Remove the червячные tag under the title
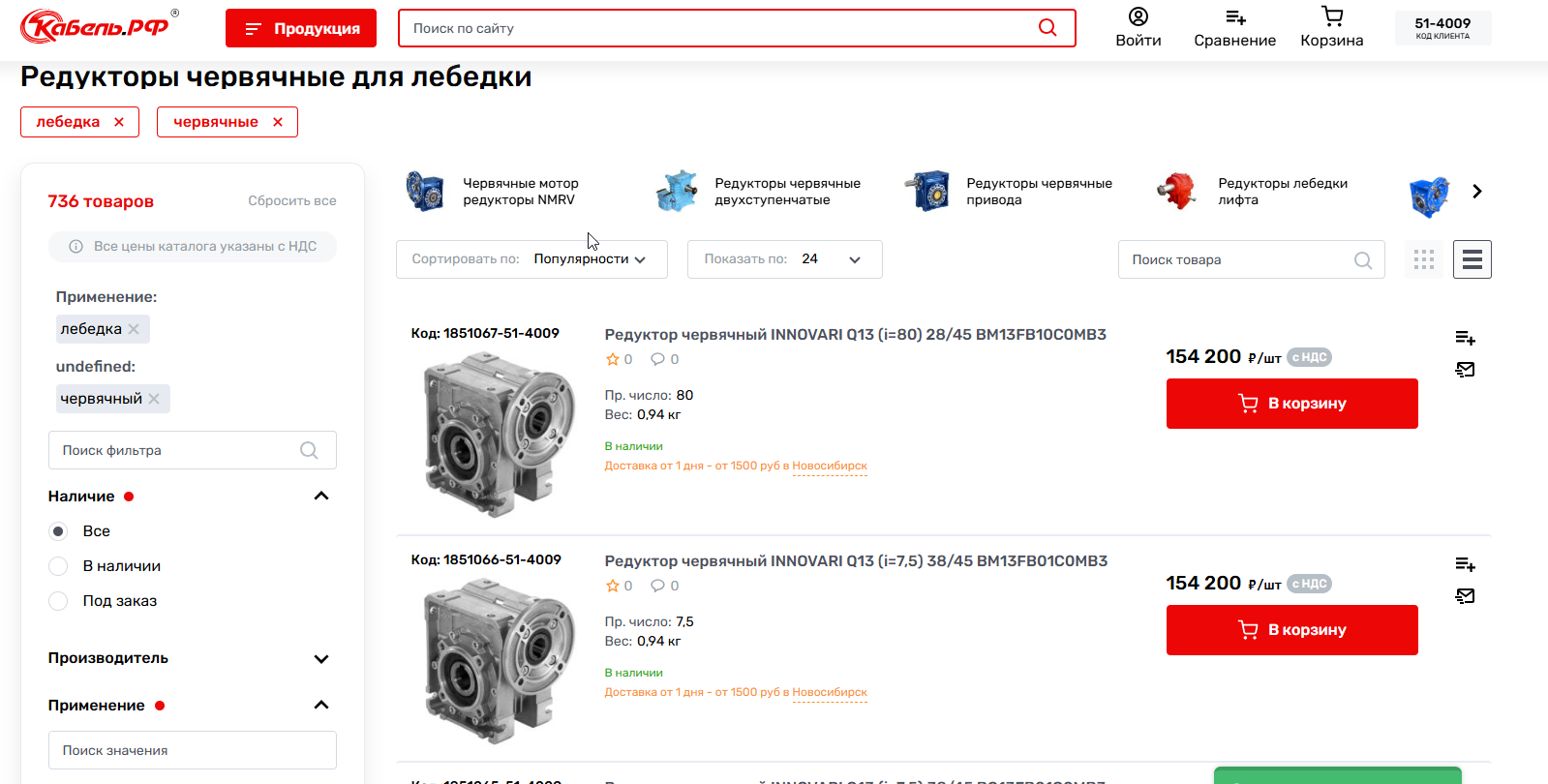1548x784 pixels. [278, 122]
